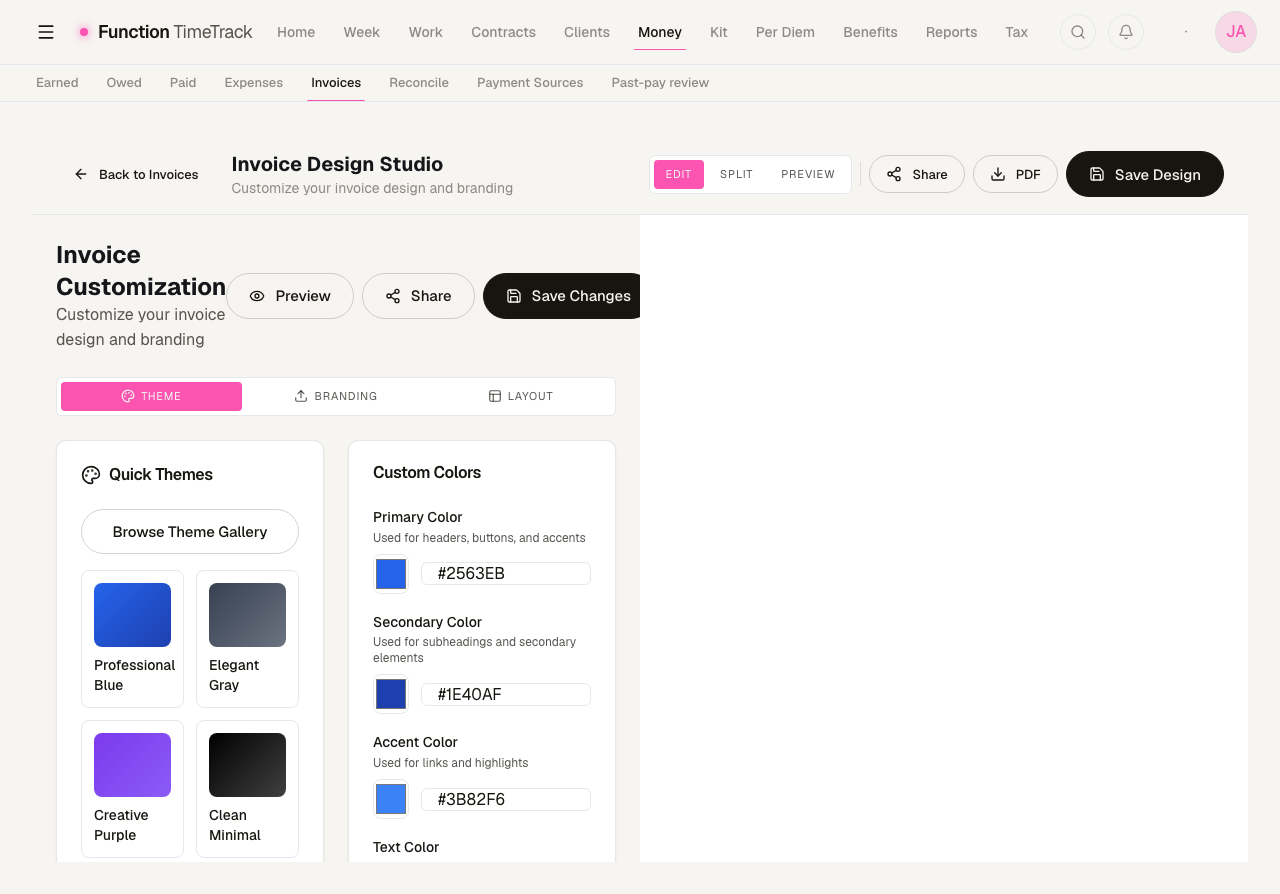Click the #3B82F6 hex input field
The height and width of the screenshot is (894, 1280).
tap(506, 799)
